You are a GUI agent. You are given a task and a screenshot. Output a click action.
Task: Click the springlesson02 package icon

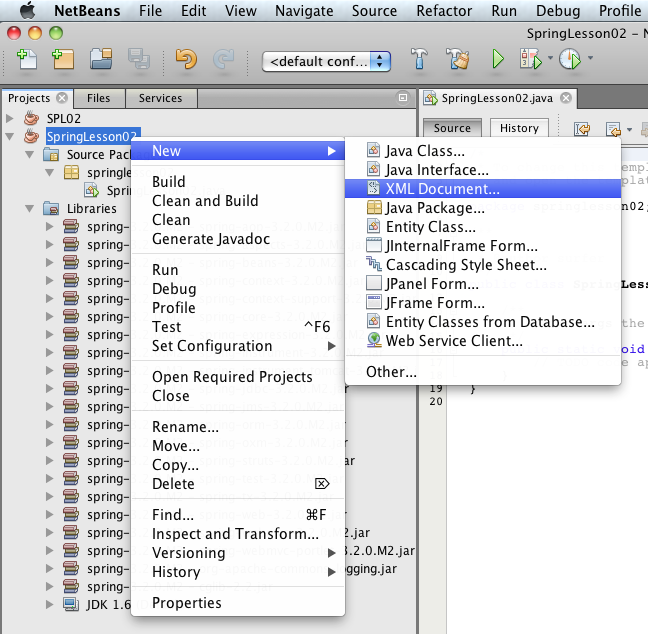coord(71,172)
